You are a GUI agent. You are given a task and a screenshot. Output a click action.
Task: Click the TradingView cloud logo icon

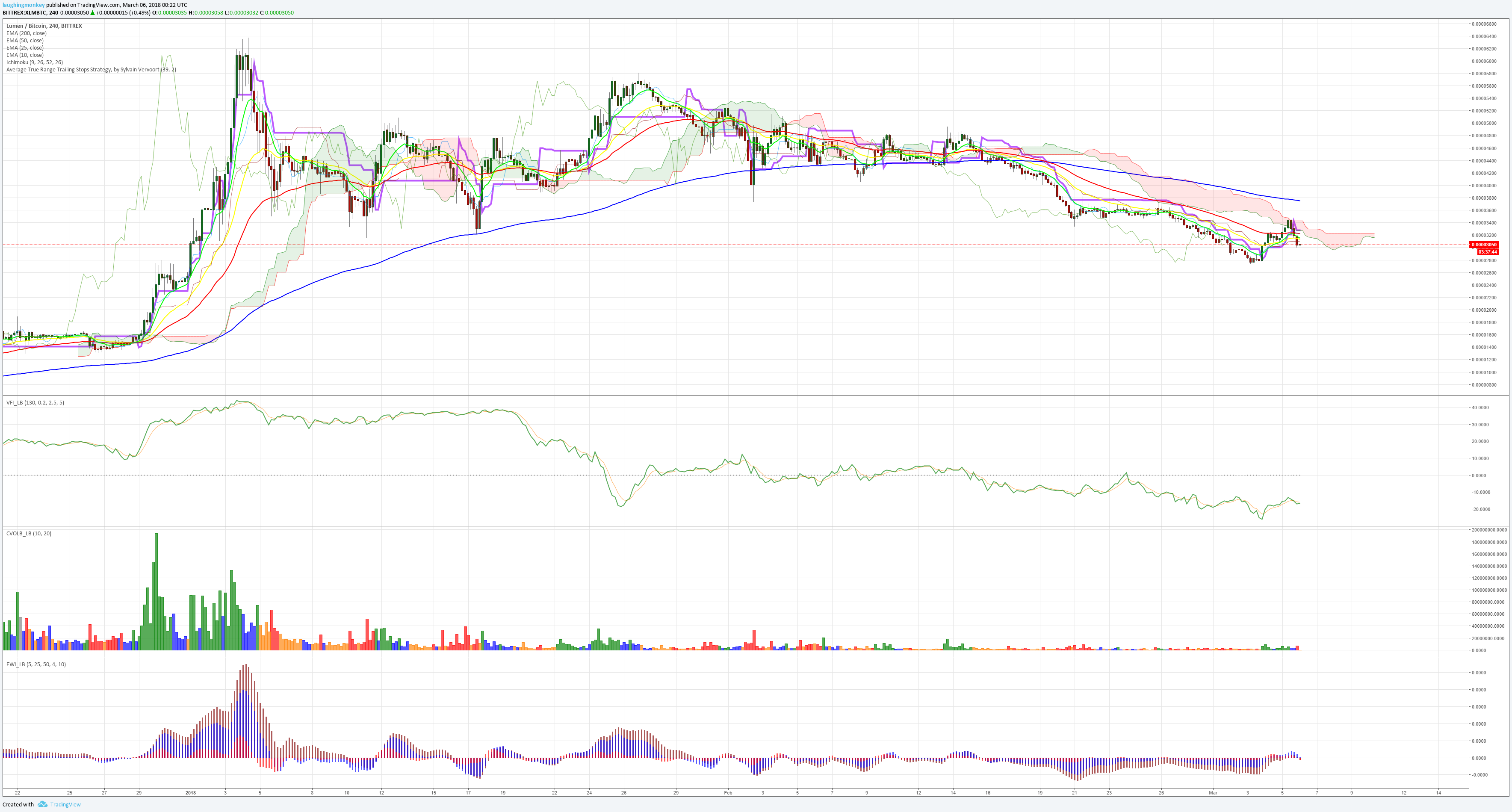tap(42, 804)
